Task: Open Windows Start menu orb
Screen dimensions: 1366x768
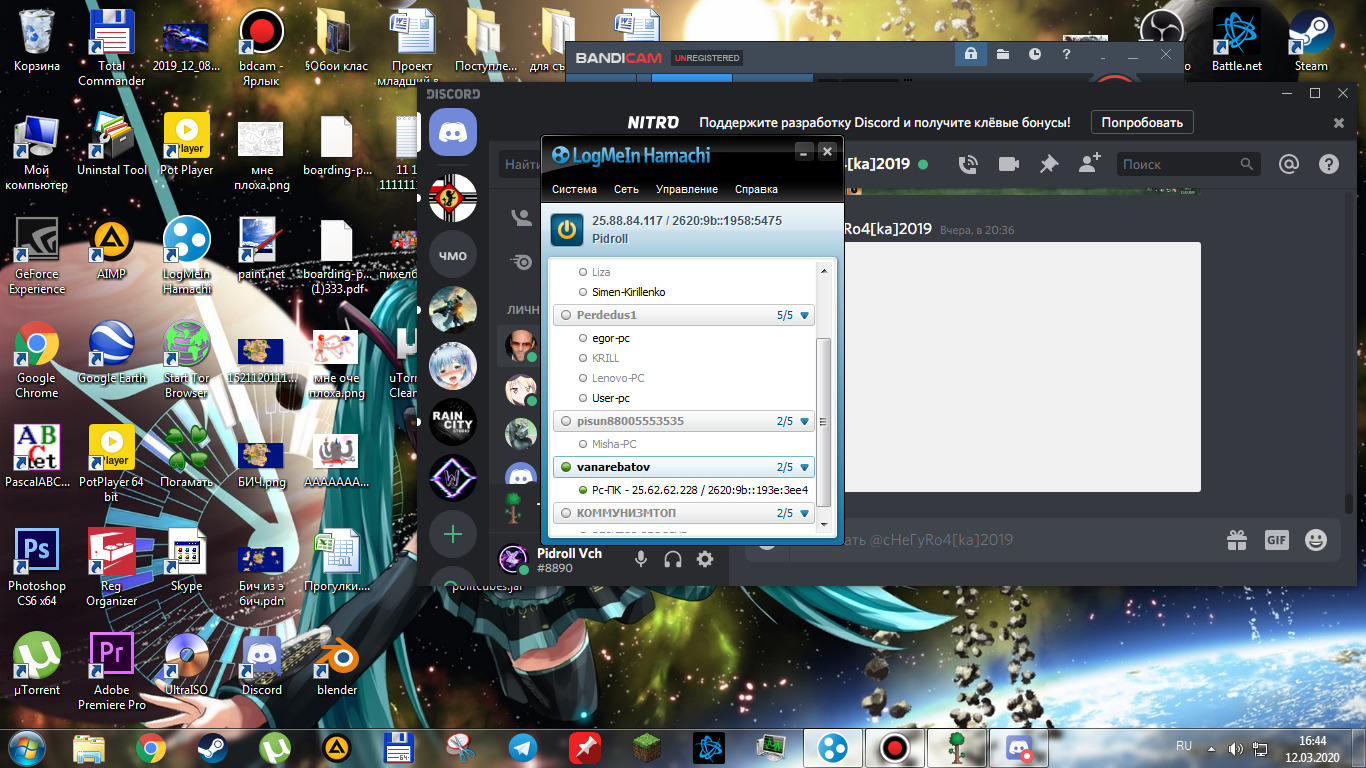Action: click(x=25, y=747)
